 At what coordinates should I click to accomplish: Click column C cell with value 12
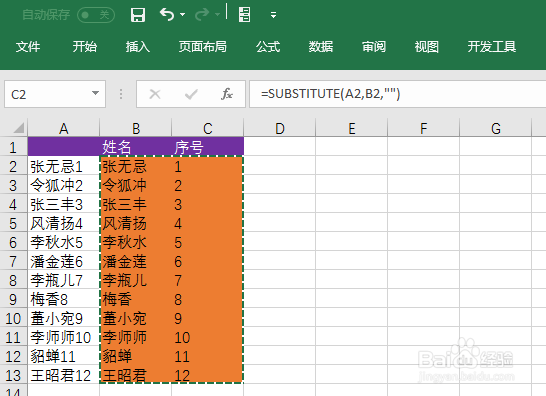208,375
